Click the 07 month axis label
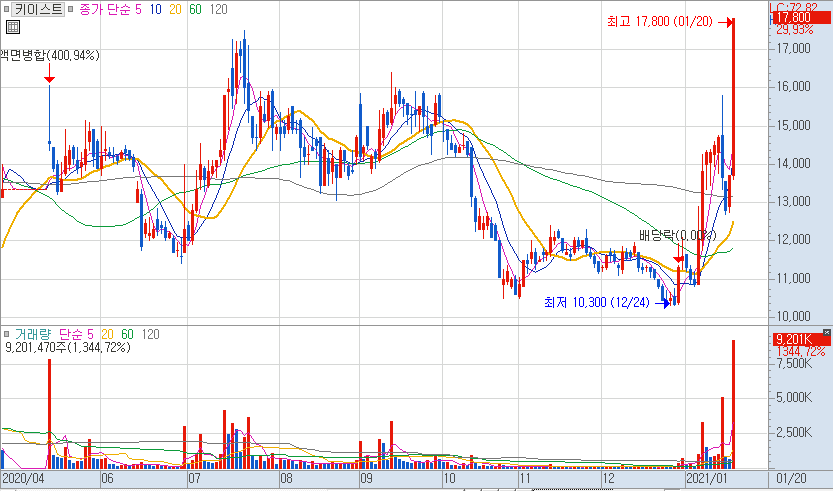The width and height of the screenshot is (833, 491). [x=194, y=478]
